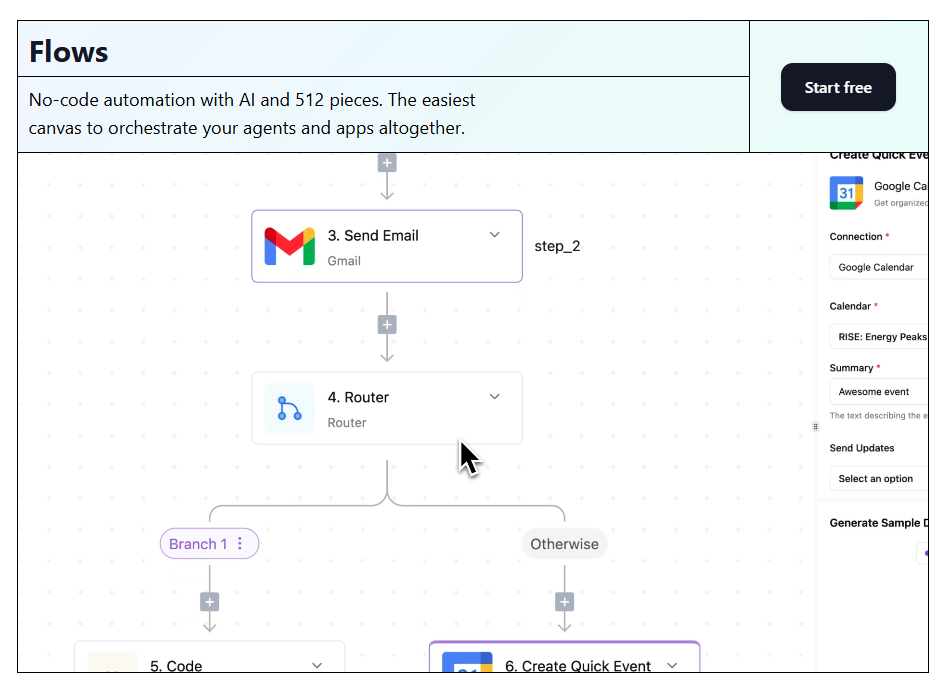Click the plus icon below Branch 1
Screen dimensions: 937x685
point(209,601)
